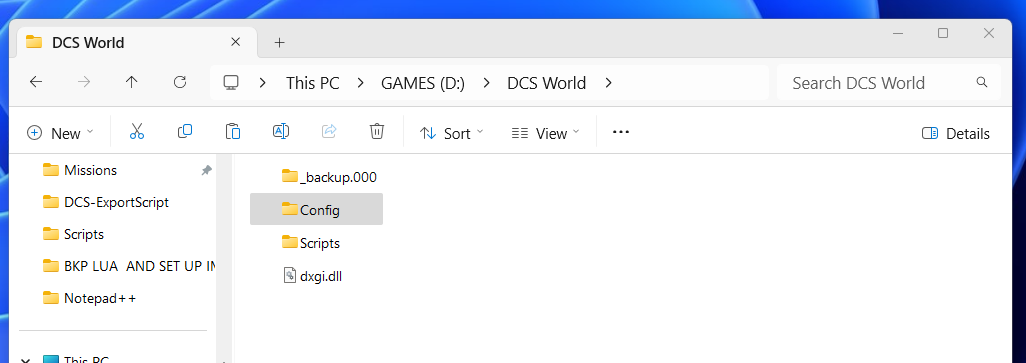Viewport: 1026px width, 363px height.
Task: Click the search magnifier icon
Action: pos(982,82)
